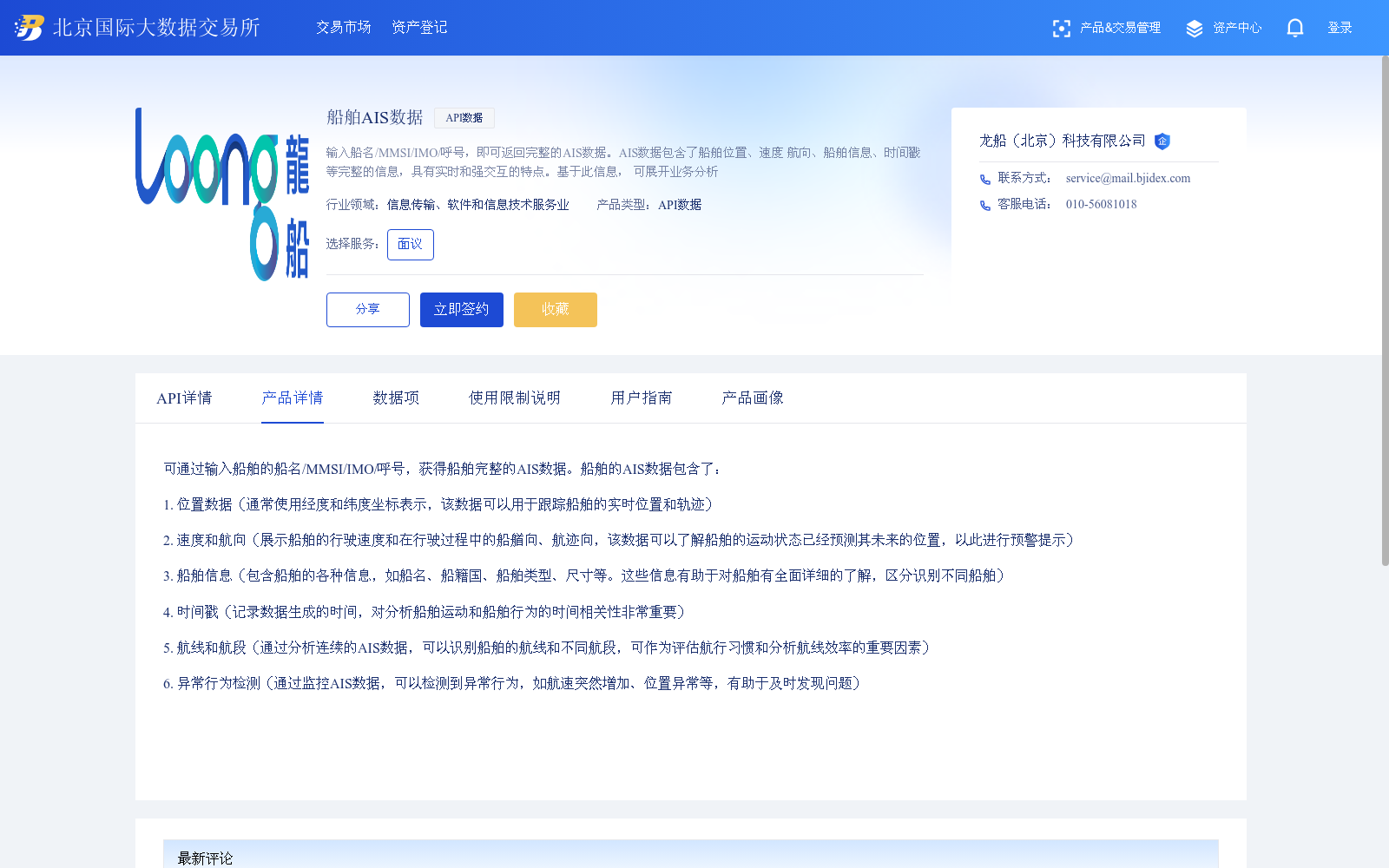The image size is (1389, 868).
Task: Open the 交易市场 menu
Action: [x=344, y=28]
